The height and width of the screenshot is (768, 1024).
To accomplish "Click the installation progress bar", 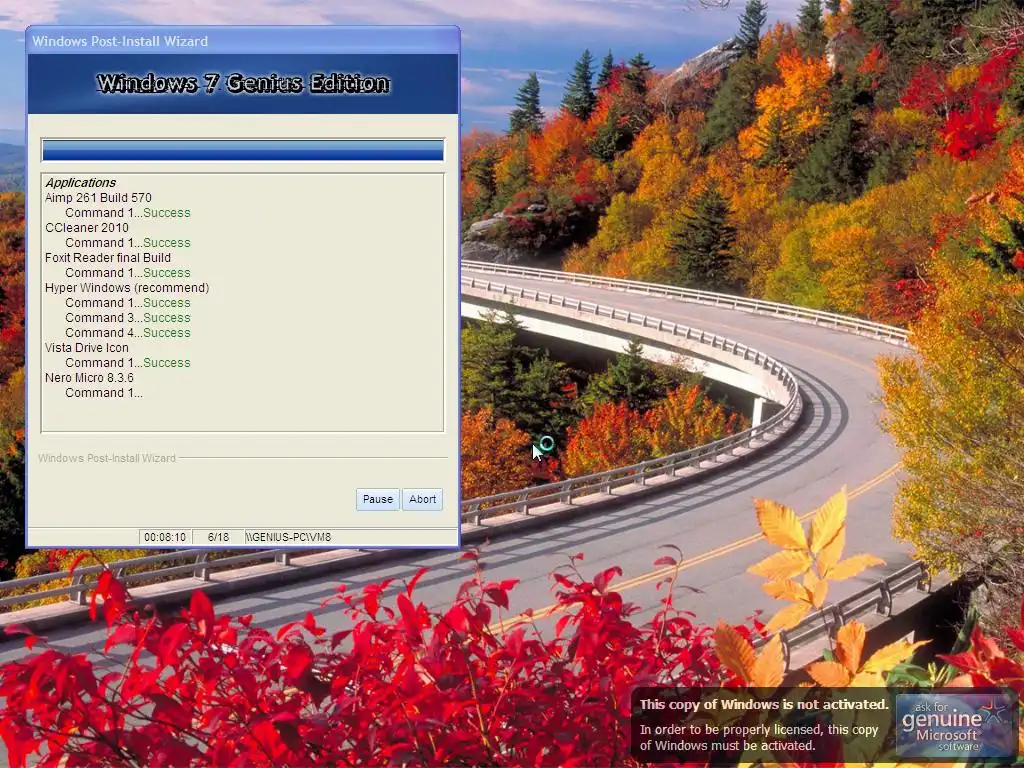I will (242, 150).
